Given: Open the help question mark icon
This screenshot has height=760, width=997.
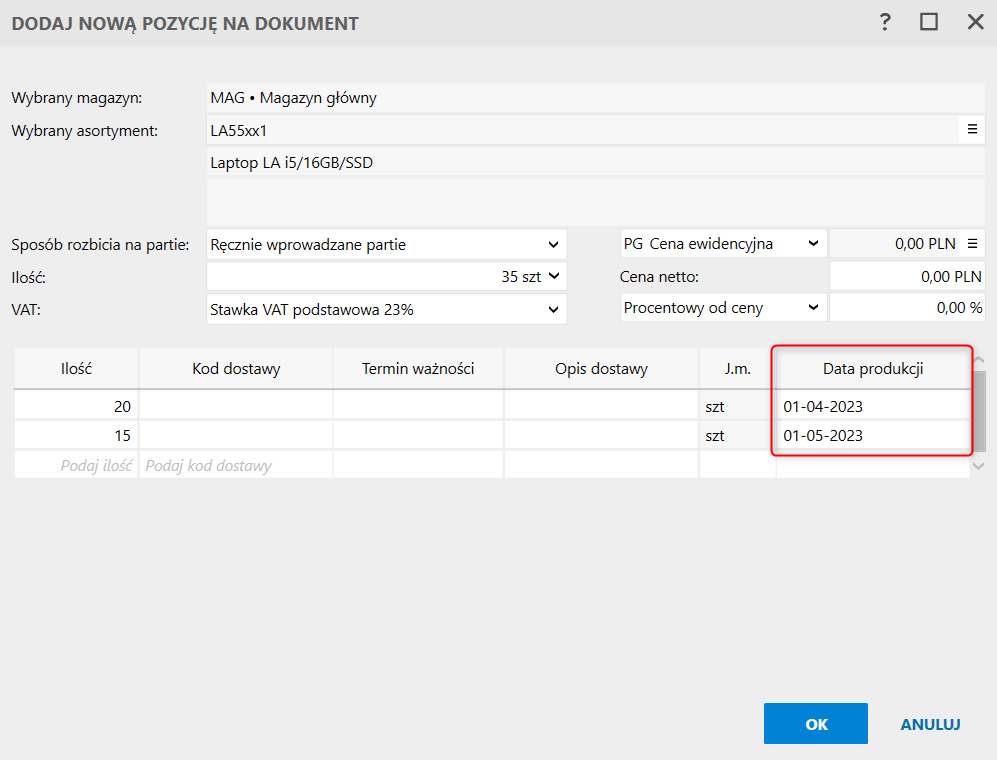Looking at the screenshot, I should click(885, 22).
